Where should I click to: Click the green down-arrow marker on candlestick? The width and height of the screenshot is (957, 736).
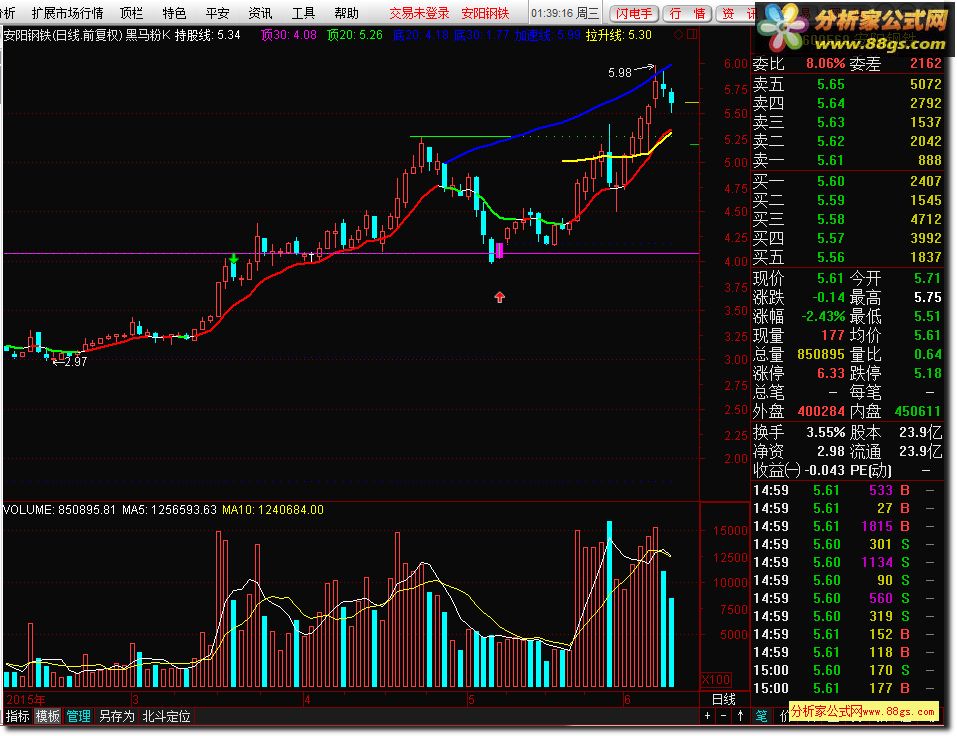pos(234,259)
